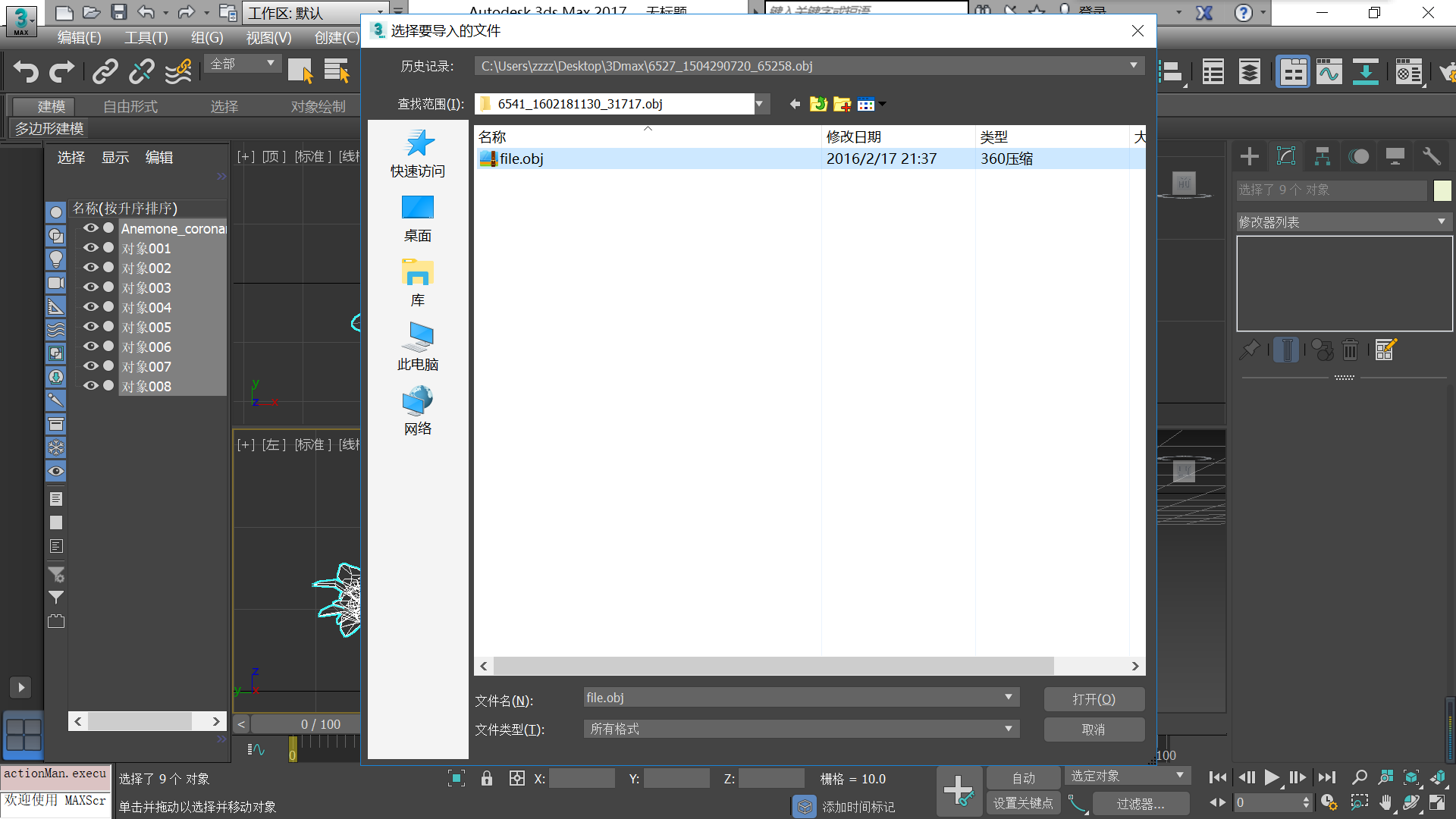Toggle visibility of Anemone_corona object

[91, 228]
